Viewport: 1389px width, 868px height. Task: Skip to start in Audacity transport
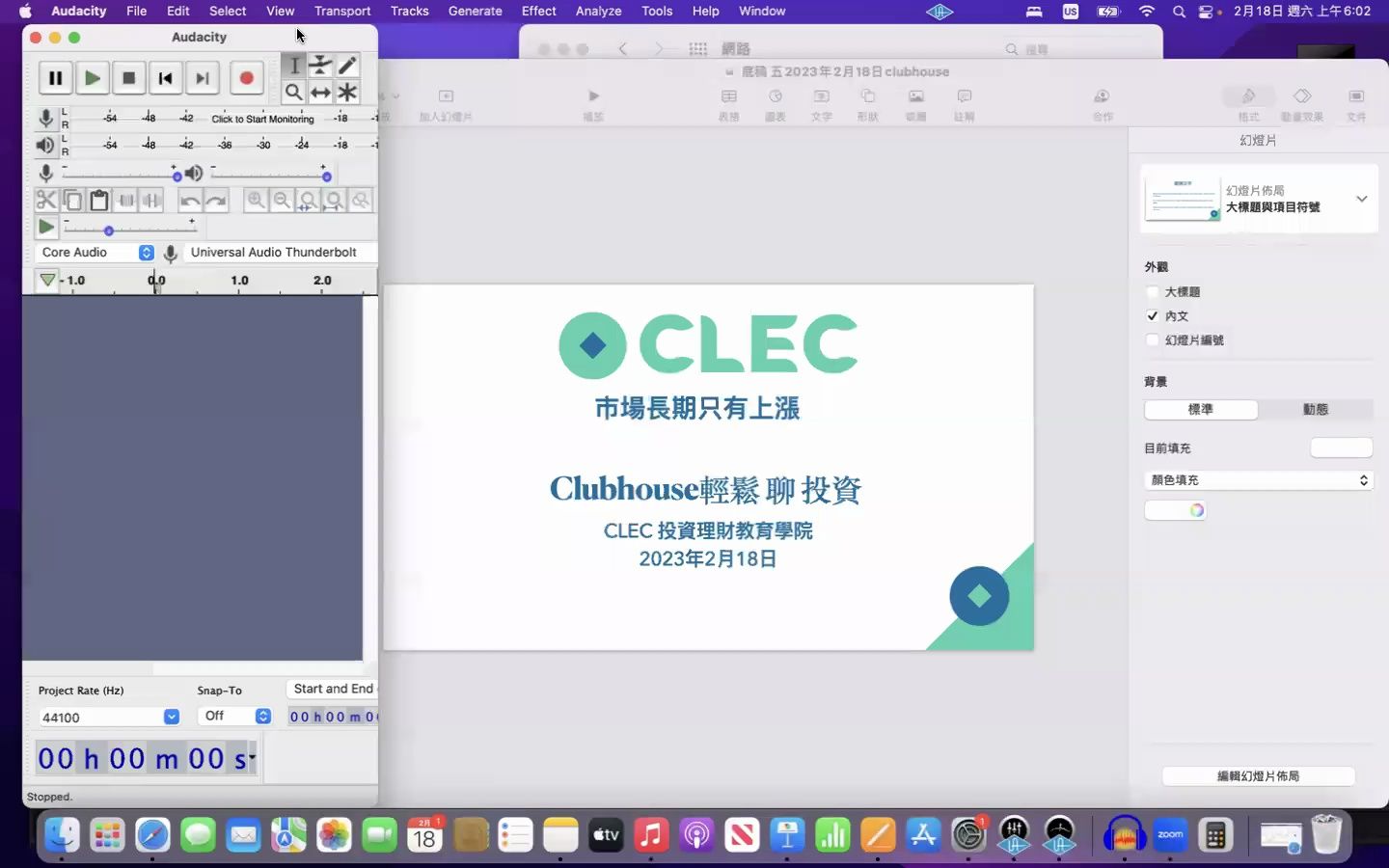coord(165,78)
